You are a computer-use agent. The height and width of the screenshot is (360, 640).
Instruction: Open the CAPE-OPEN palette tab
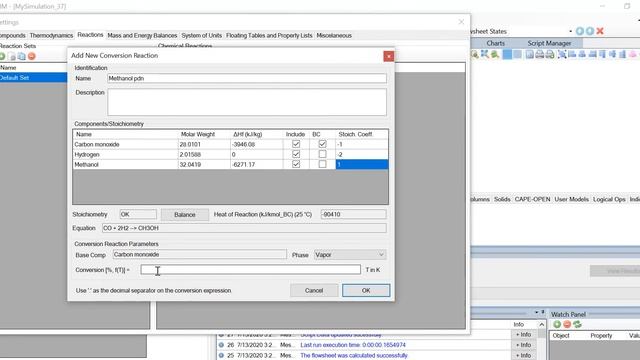[532, 199]
